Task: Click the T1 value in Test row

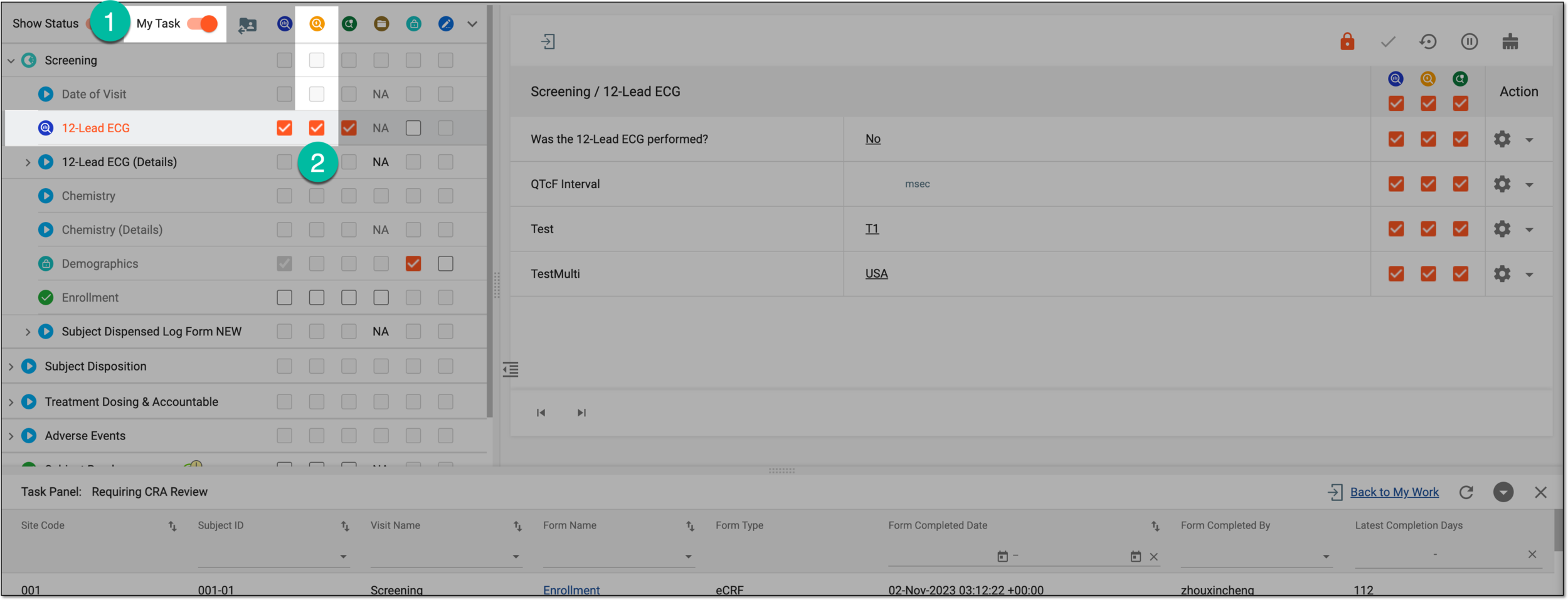Action: pyautogui.click(x=872, y=229)
